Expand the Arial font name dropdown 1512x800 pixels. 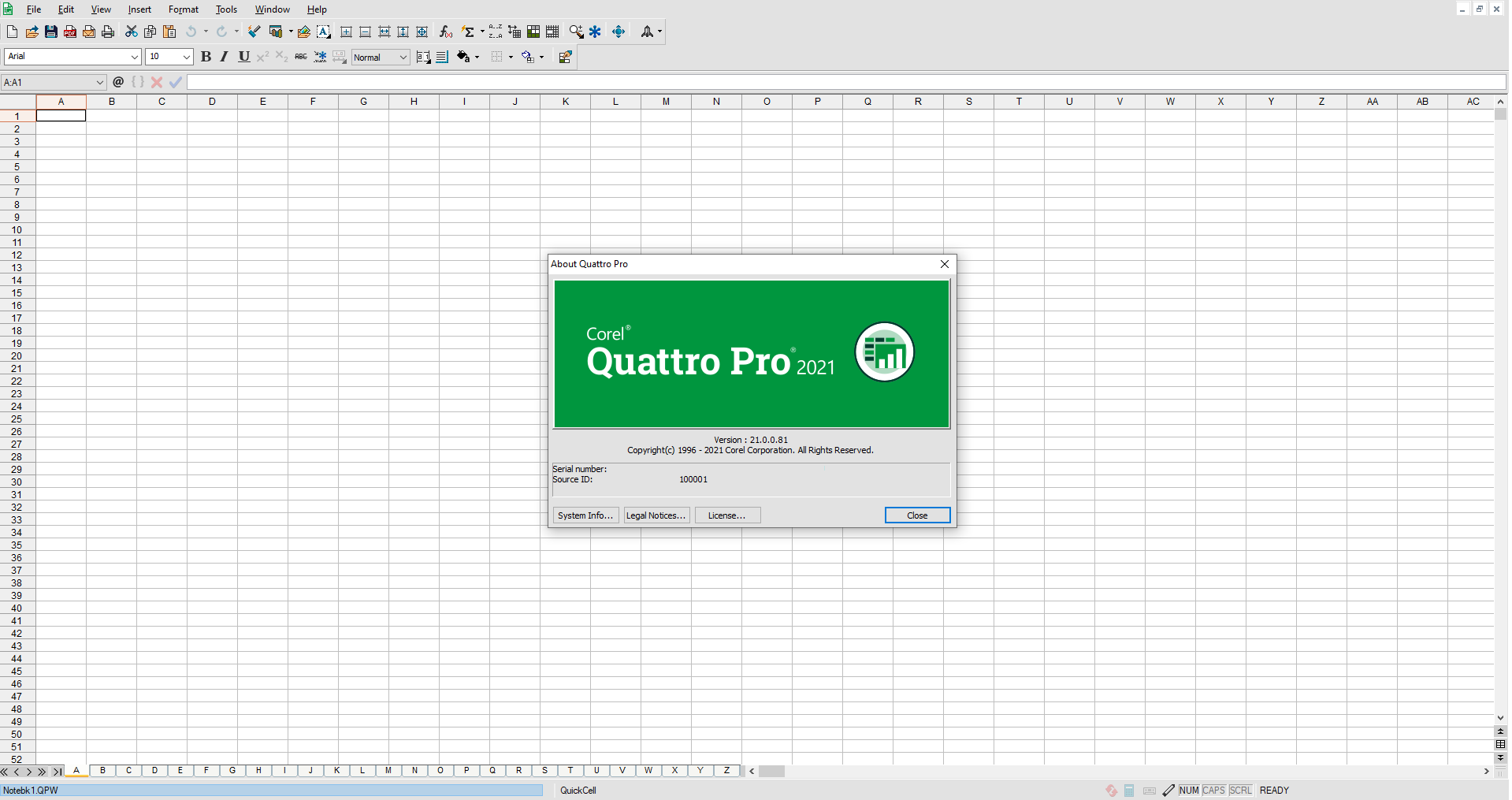click(x=134, y=57)
